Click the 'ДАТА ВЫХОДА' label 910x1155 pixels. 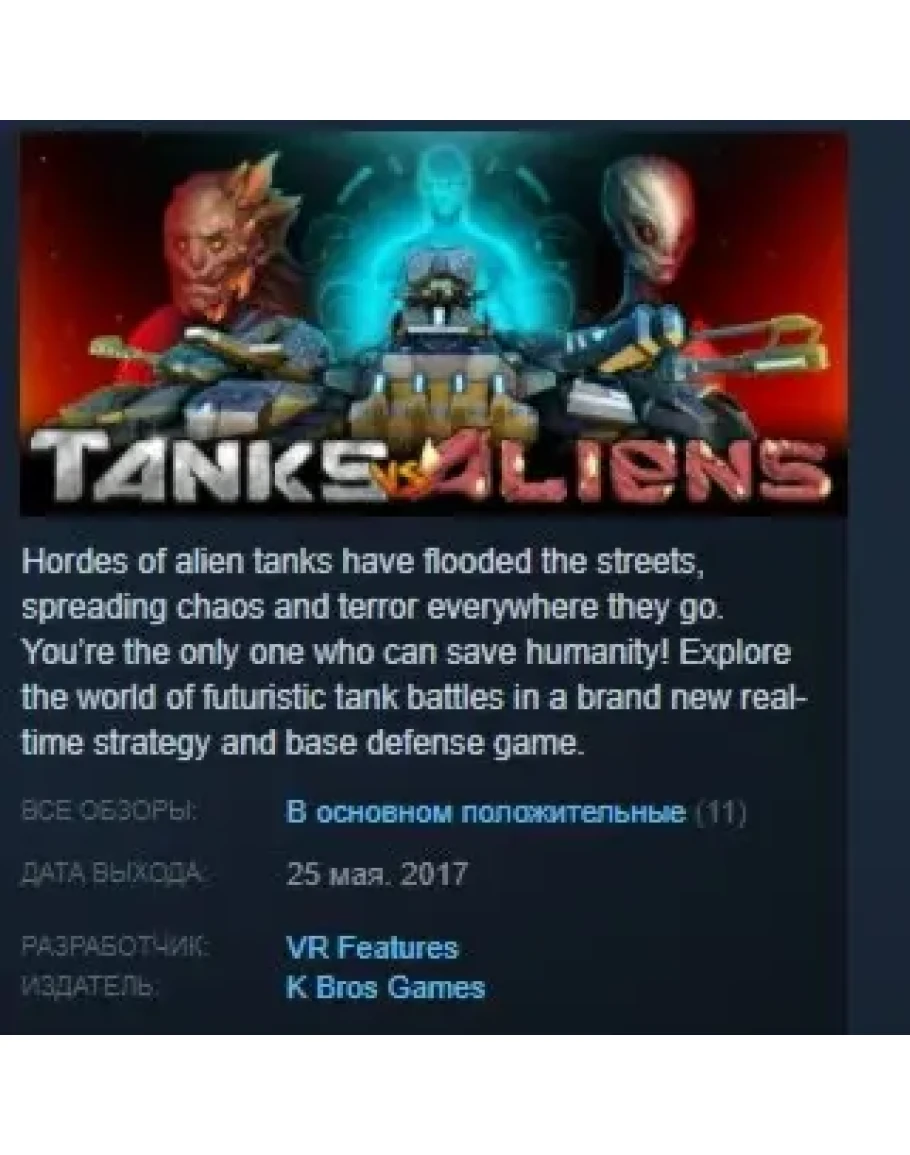[x=114, y=874]
